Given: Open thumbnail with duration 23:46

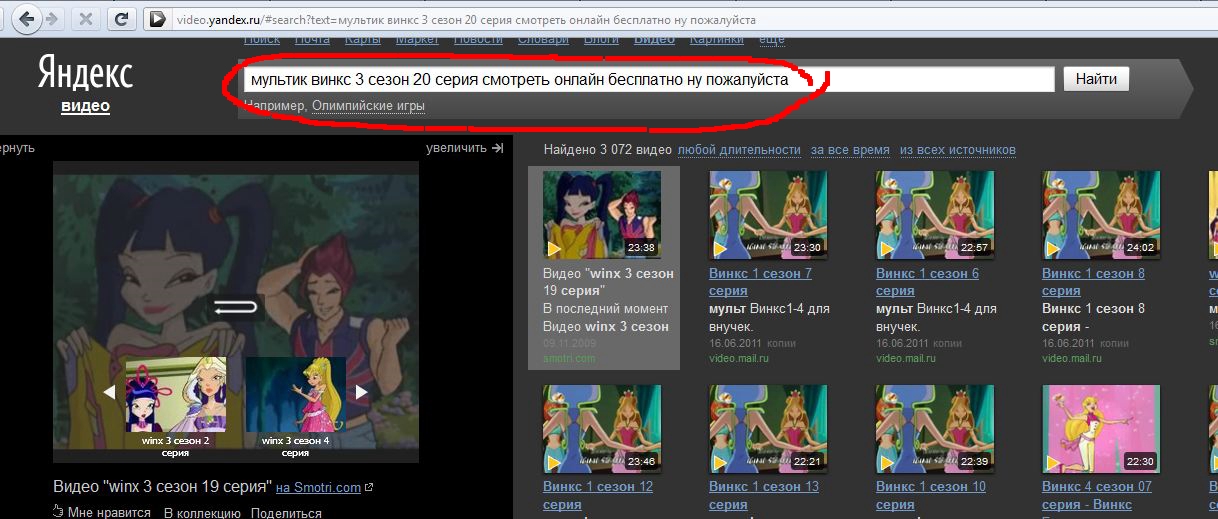Looking at the screenshot, I should tap(602, 428).
